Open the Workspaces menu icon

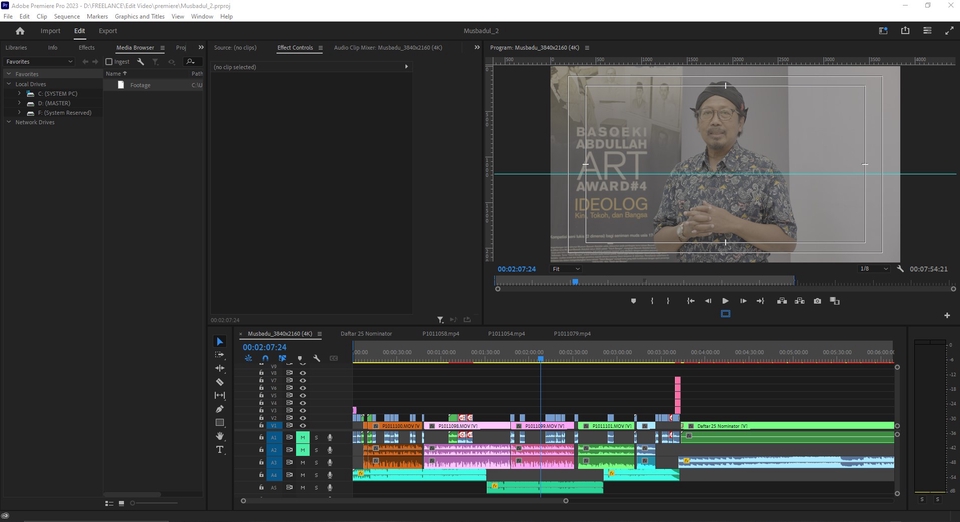[927, 31]
